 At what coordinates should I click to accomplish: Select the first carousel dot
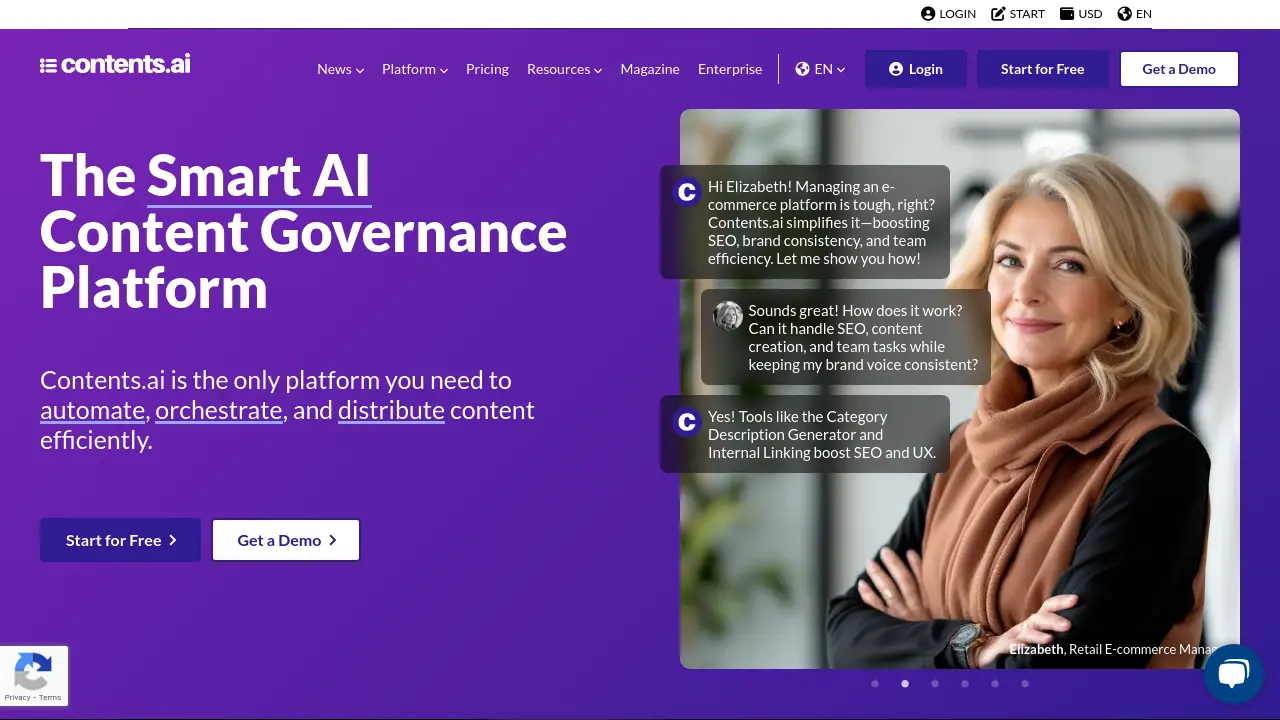click(x=875, y=684)
